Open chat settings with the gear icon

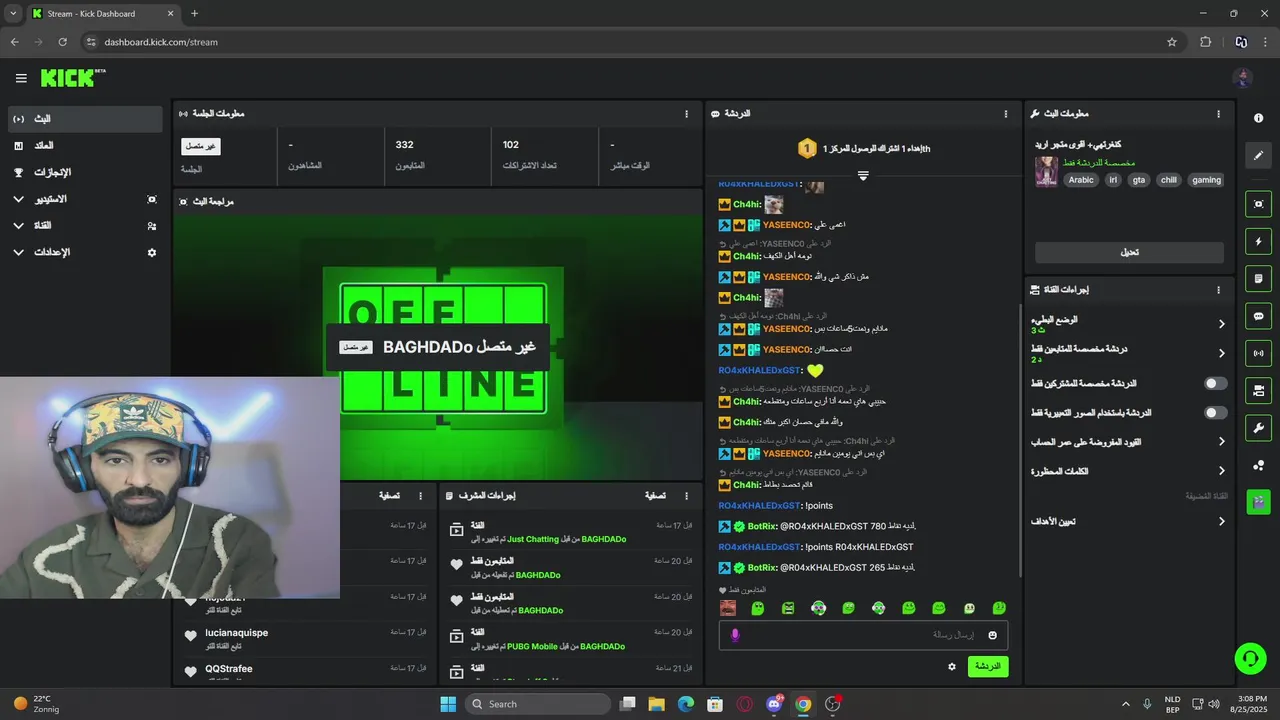point(952,666)
